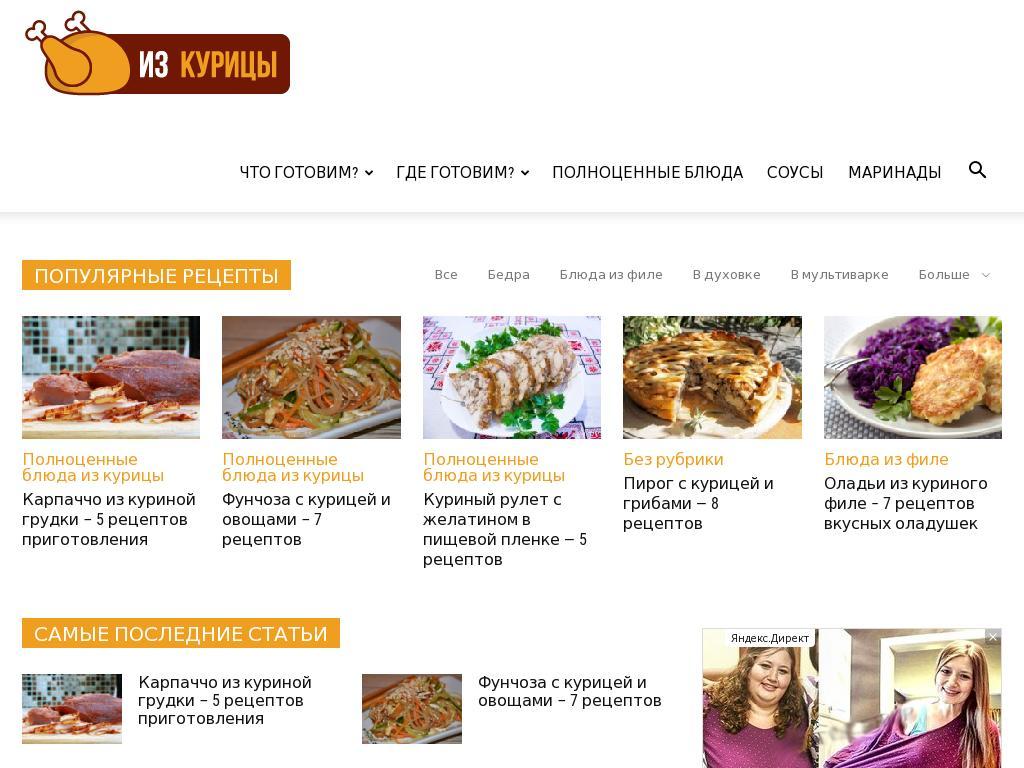Open Оладьи из куриного филе recipe link
The height and width of the screenshot is (768, 1024).
click(x=905, y=504)
